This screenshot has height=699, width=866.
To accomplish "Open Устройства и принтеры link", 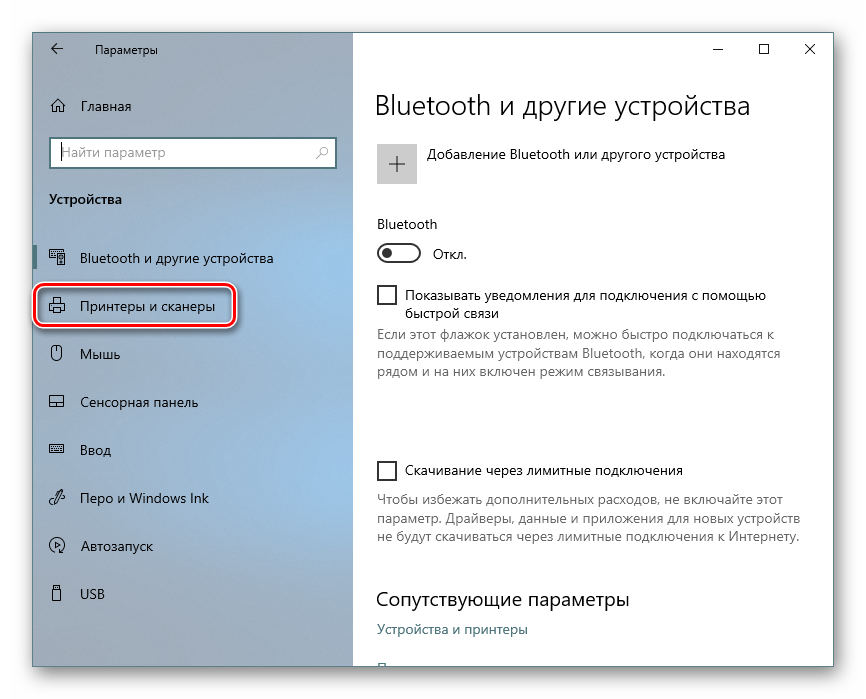I will 452,629.
